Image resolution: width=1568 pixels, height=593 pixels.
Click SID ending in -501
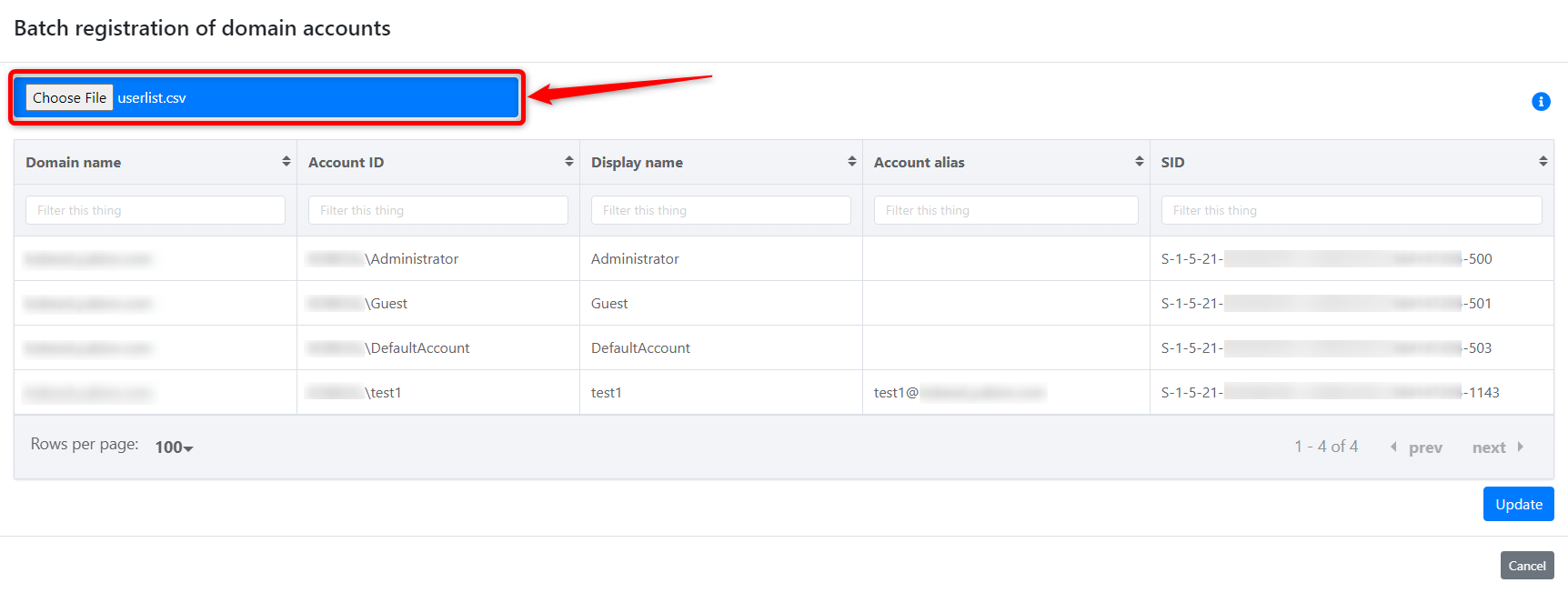click(x=1352, y=303)
